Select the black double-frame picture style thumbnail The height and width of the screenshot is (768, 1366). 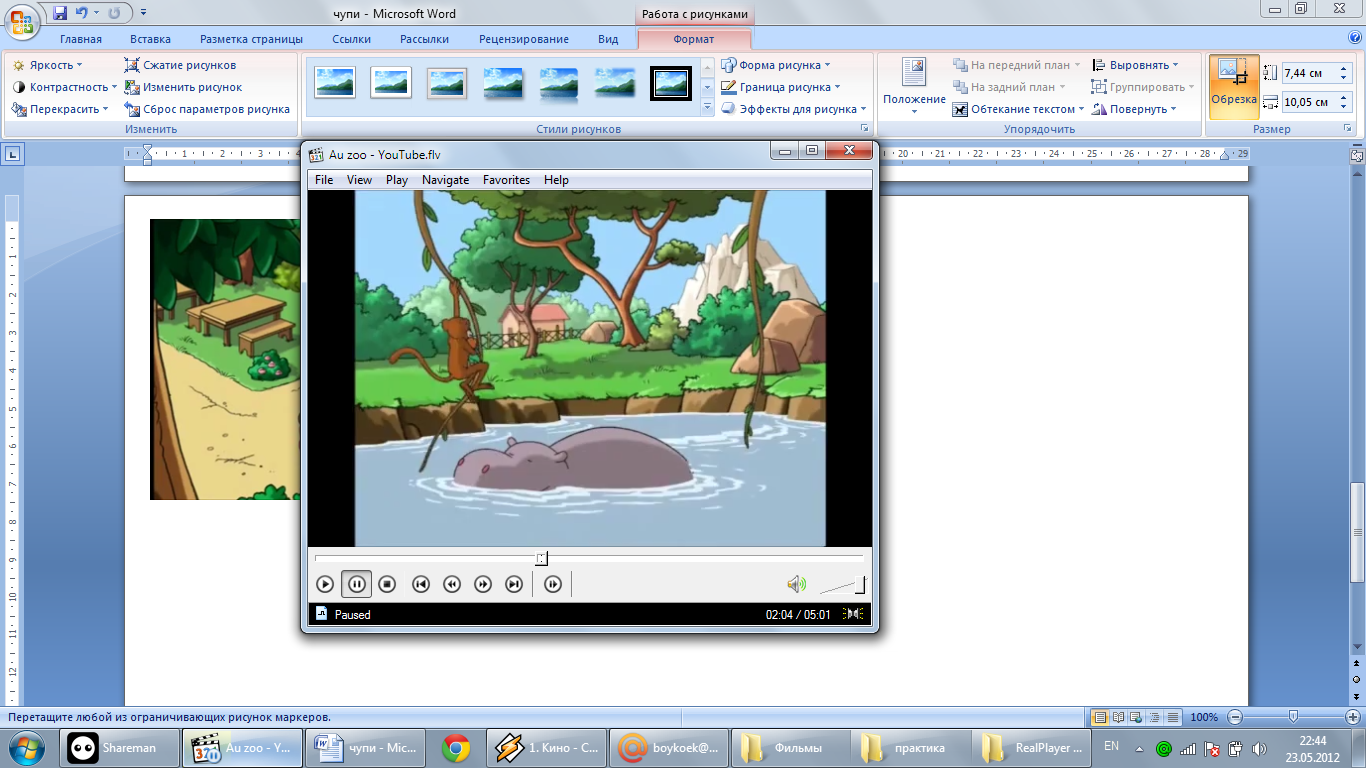click(671, 83)
